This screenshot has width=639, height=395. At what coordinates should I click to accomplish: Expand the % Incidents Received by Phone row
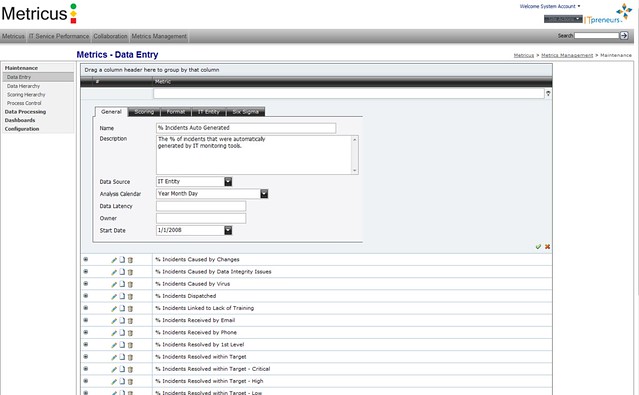(x=86, y=332)
